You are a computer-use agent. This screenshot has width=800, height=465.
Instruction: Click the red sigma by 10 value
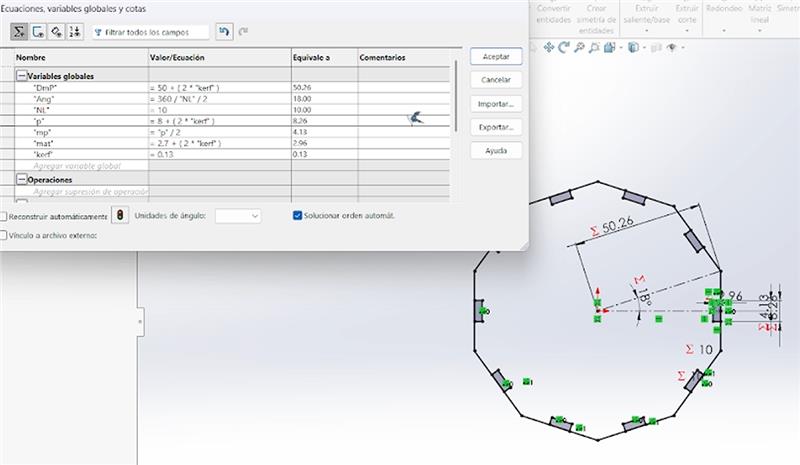click(690, 349)
